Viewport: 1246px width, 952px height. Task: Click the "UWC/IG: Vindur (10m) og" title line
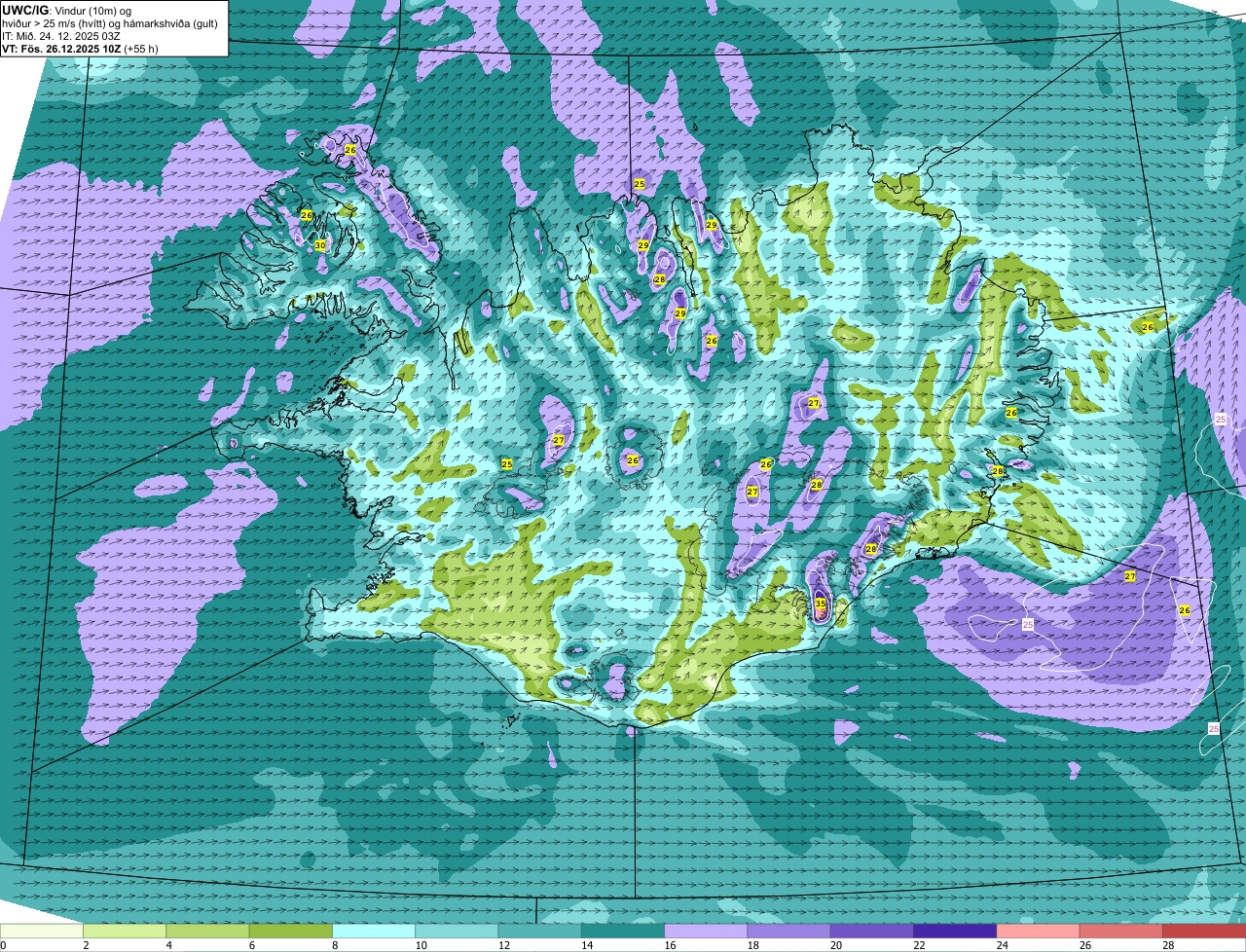[x=67, y=11]
